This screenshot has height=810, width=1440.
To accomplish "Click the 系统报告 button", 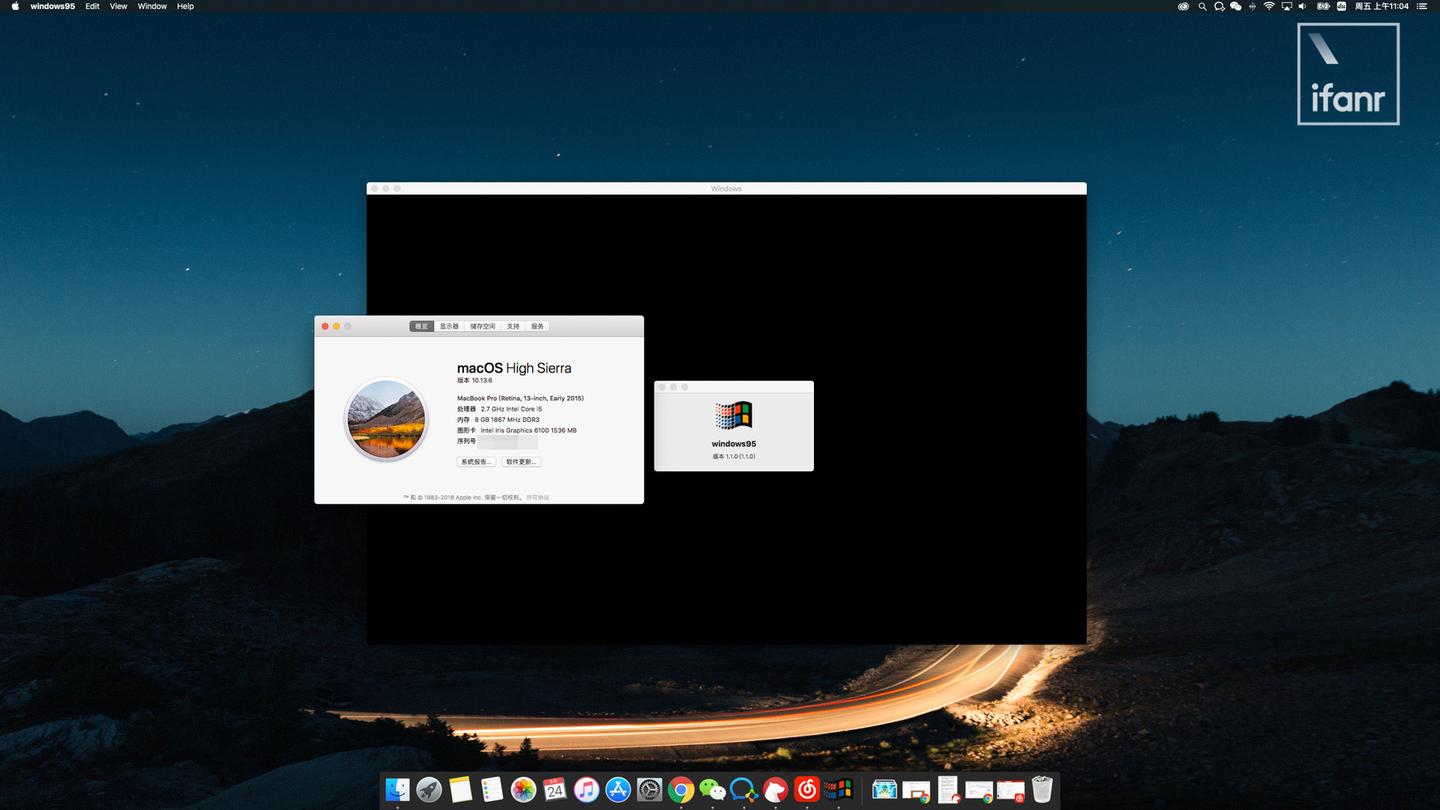I will [x=477, y=461].
